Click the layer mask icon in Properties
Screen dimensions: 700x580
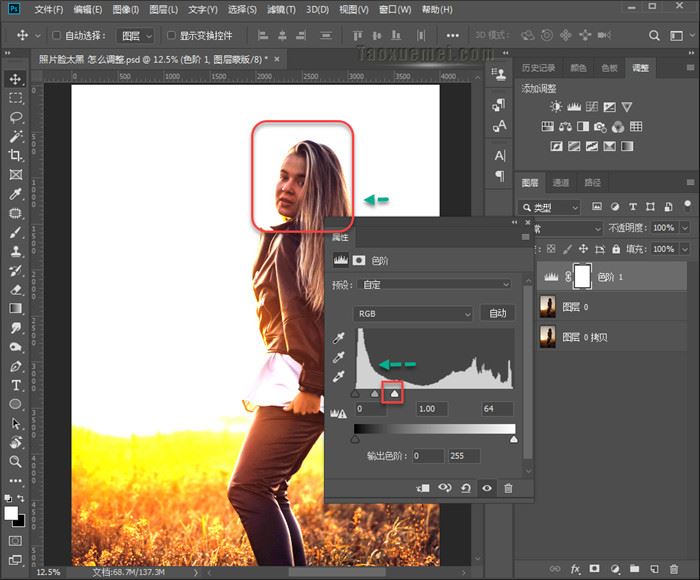(359, 260)
